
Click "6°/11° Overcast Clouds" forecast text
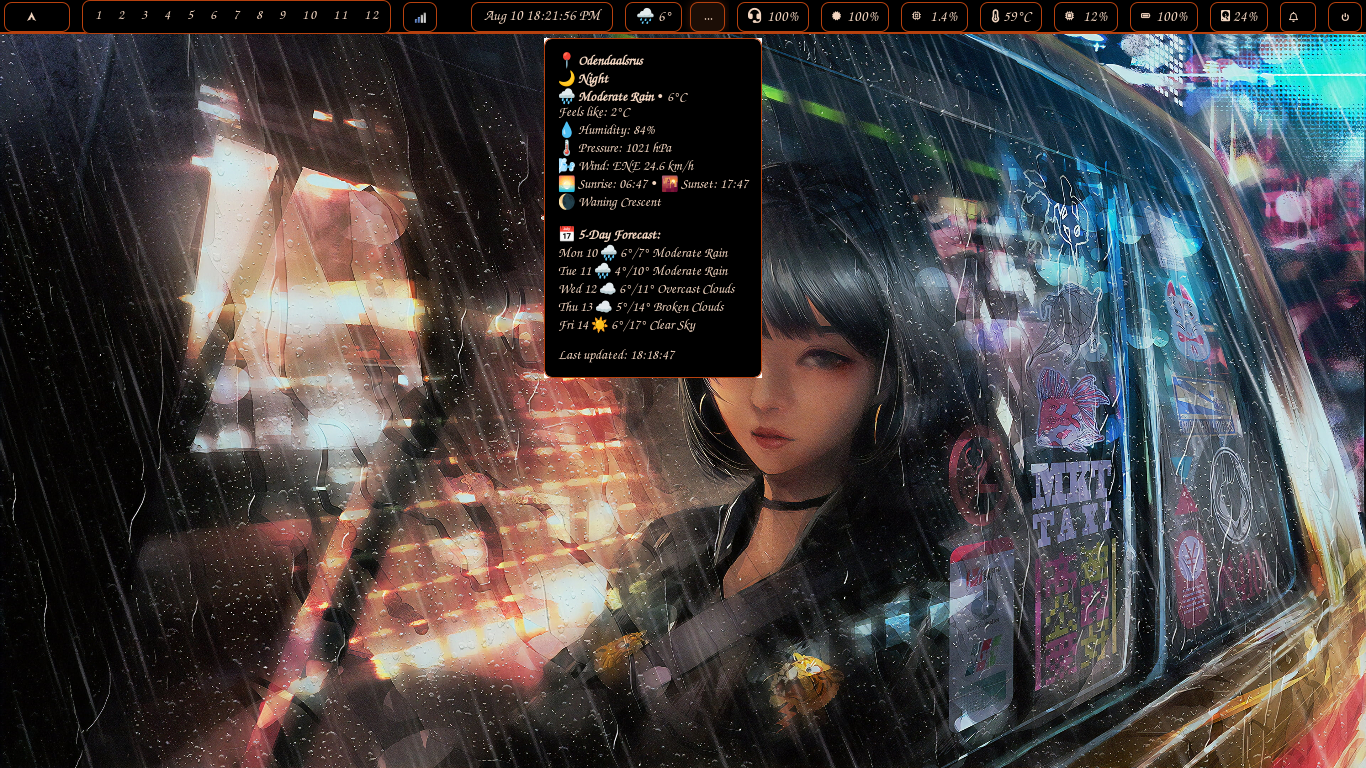point(676,289)
